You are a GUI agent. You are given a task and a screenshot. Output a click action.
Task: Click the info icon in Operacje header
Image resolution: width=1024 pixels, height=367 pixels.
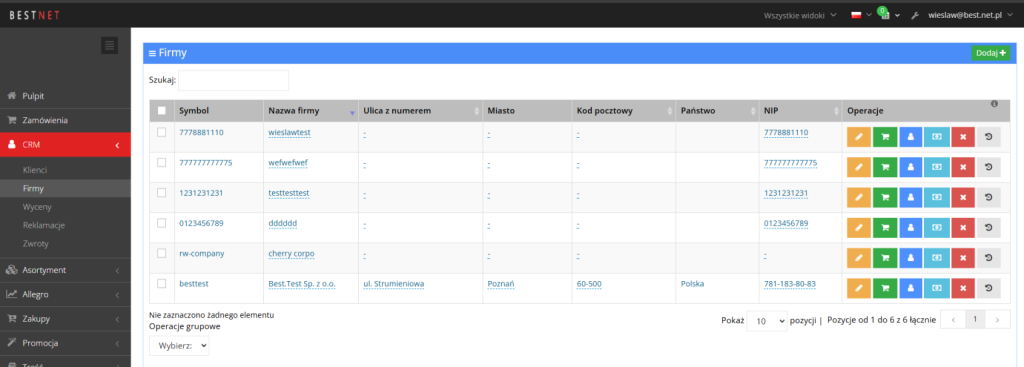click(995, 104)
